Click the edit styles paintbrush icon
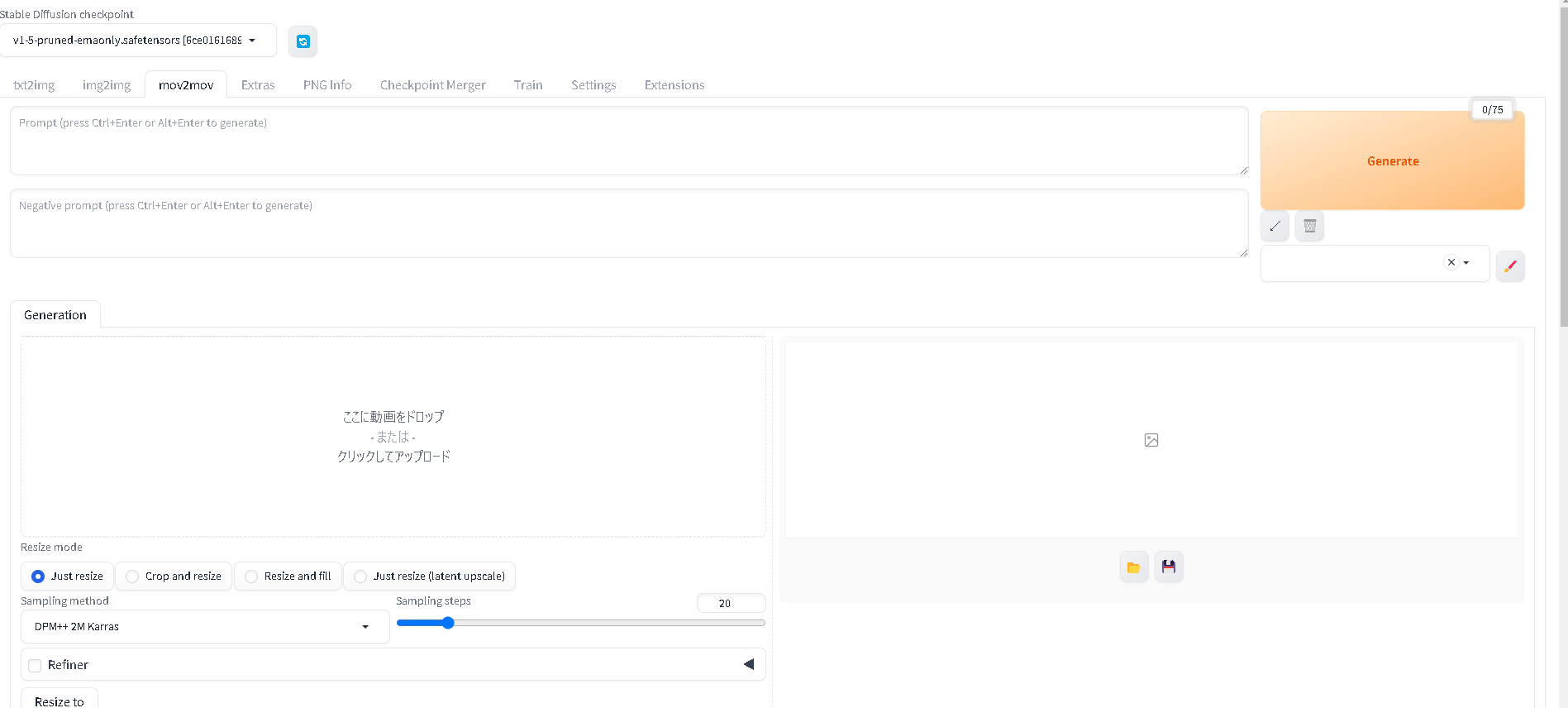Screen dimensions: 1568x708 (x=1510, y=266)
